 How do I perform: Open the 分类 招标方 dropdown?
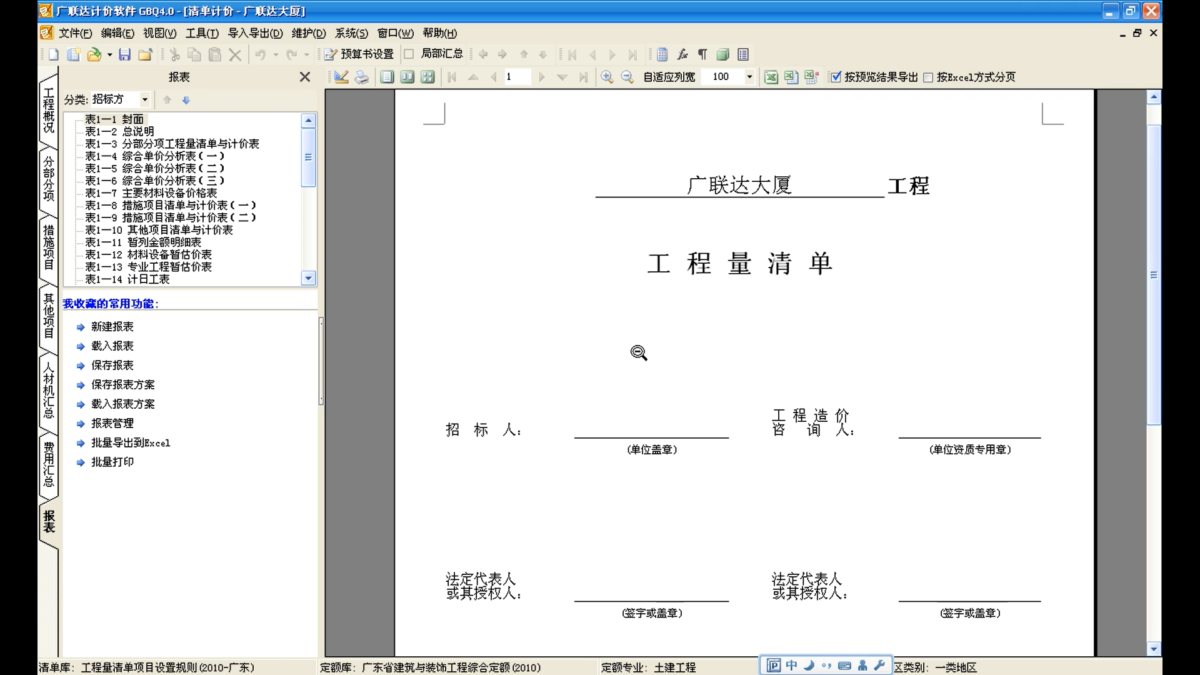145,100
